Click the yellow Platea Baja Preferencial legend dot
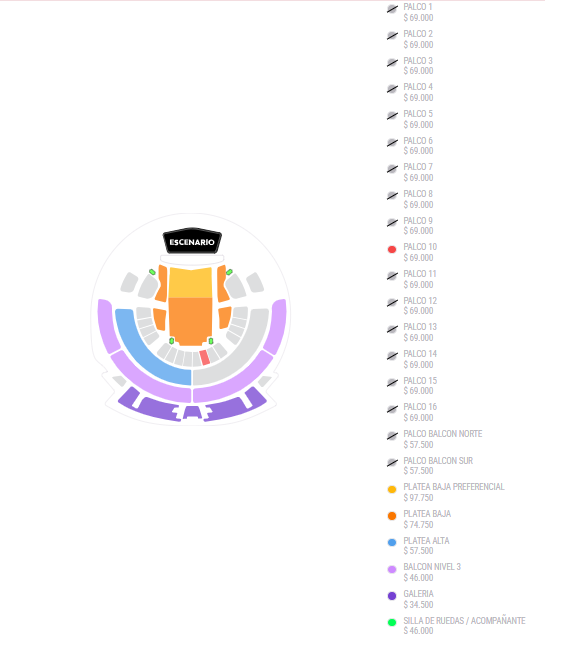 pos(392,489)
